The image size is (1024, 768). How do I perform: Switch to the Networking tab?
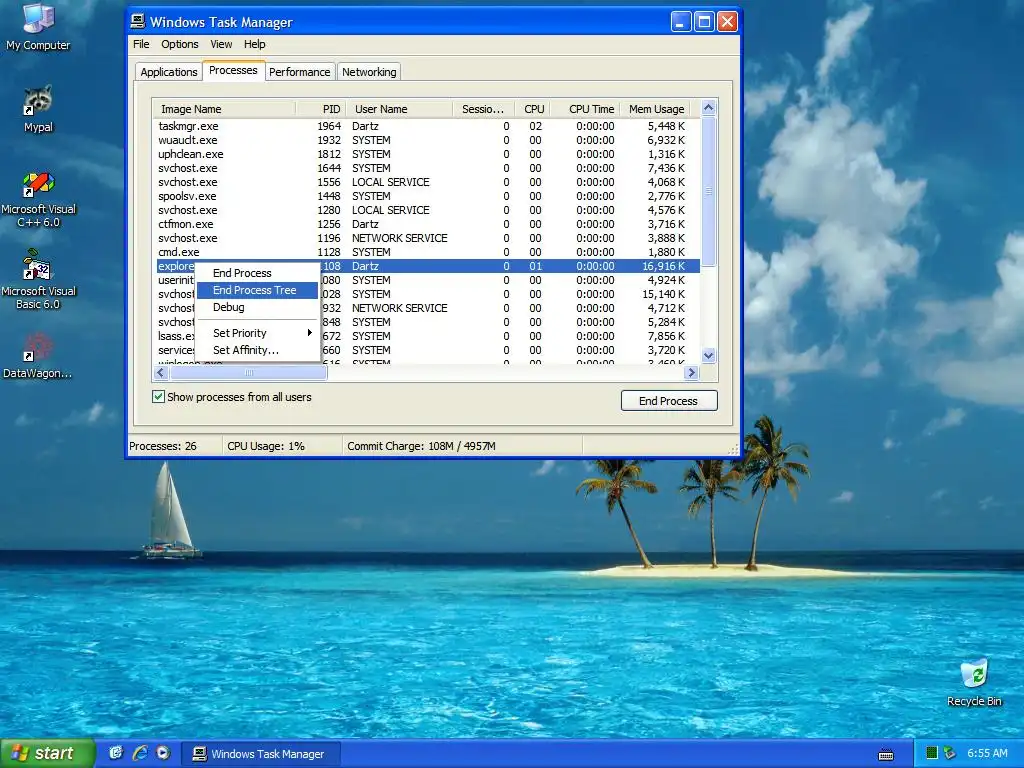(369, 72)
